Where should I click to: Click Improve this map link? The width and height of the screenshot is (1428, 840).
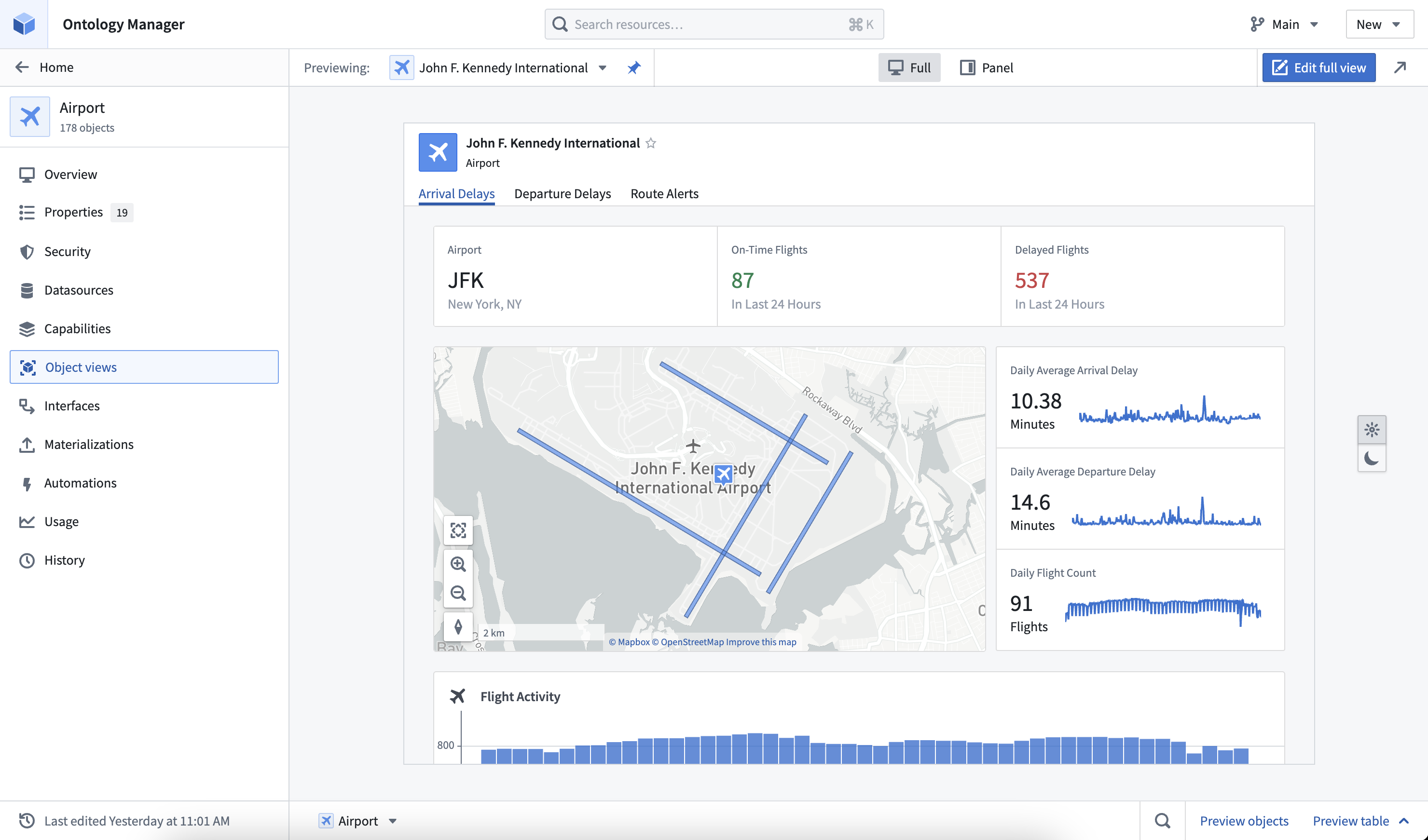point(761,642)
